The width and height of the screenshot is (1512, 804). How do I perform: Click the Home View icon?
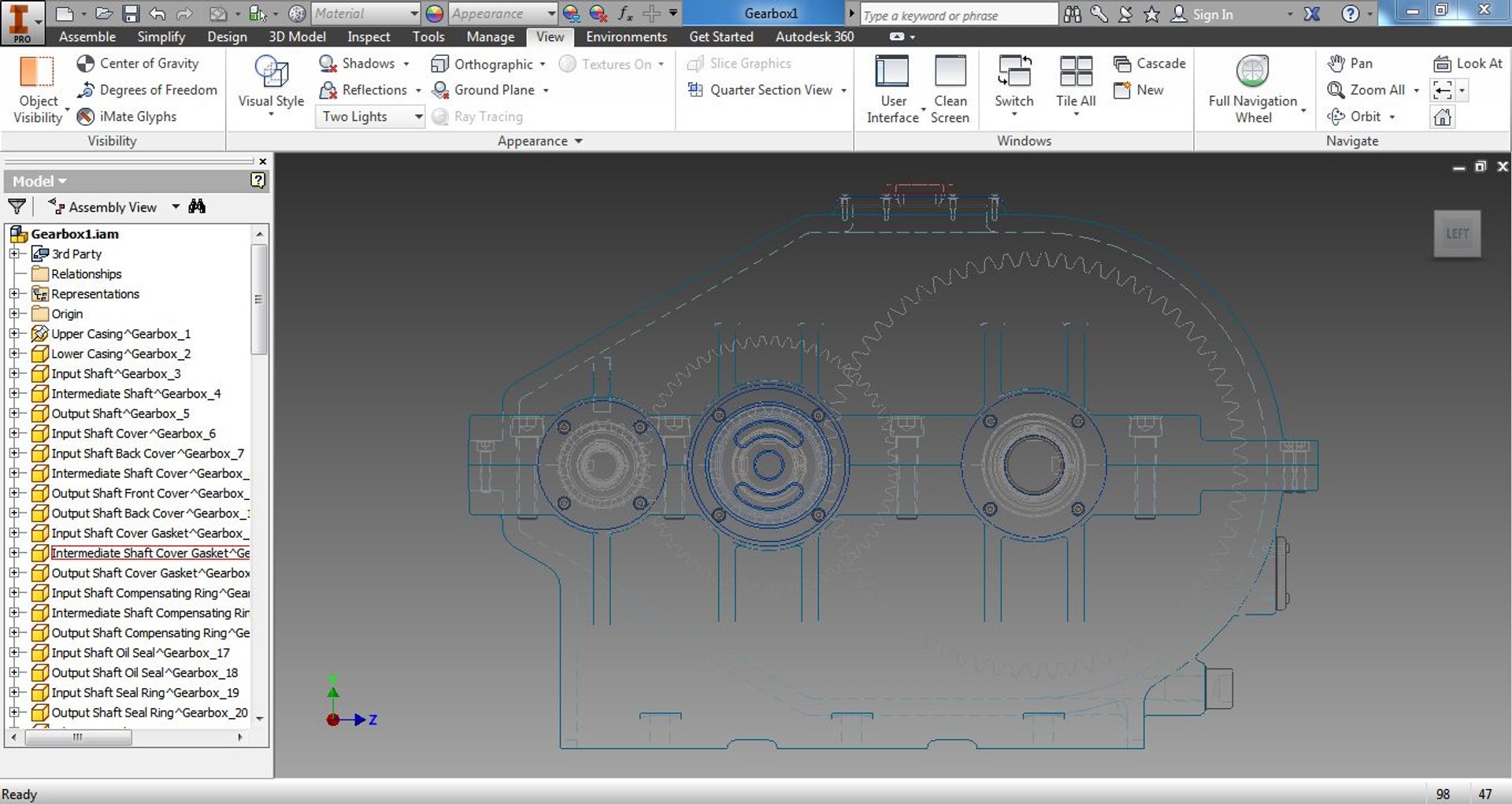coord(1443,117)
